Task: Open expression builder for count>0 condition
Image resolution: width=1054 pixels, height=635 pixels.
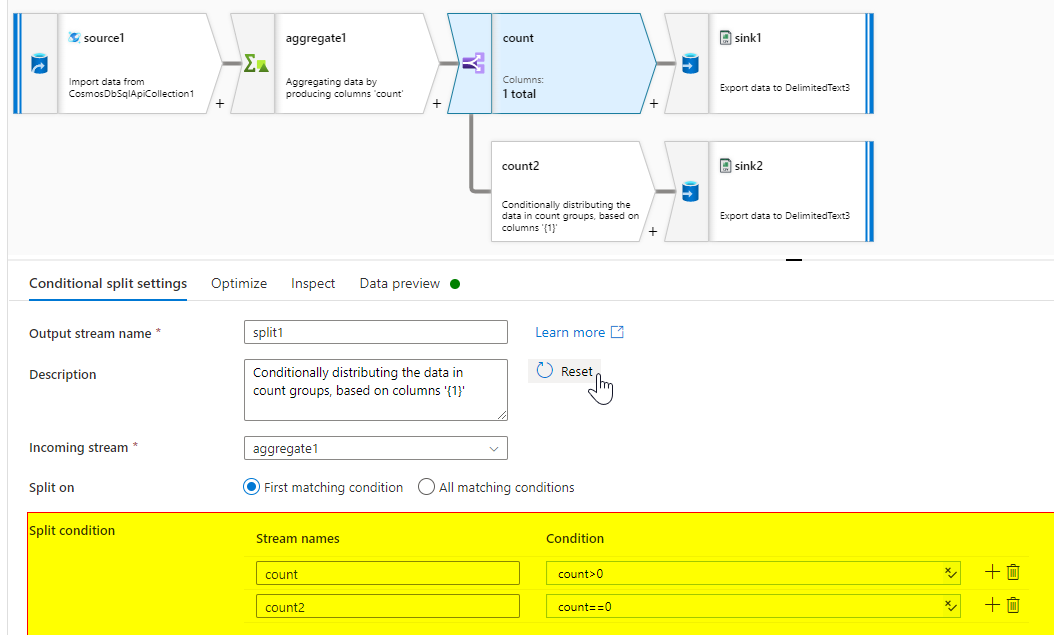Action: tap(949, 573)
